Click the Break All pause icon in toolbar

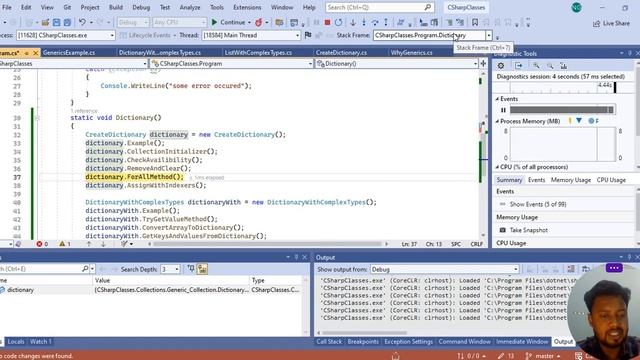(316, 22)
